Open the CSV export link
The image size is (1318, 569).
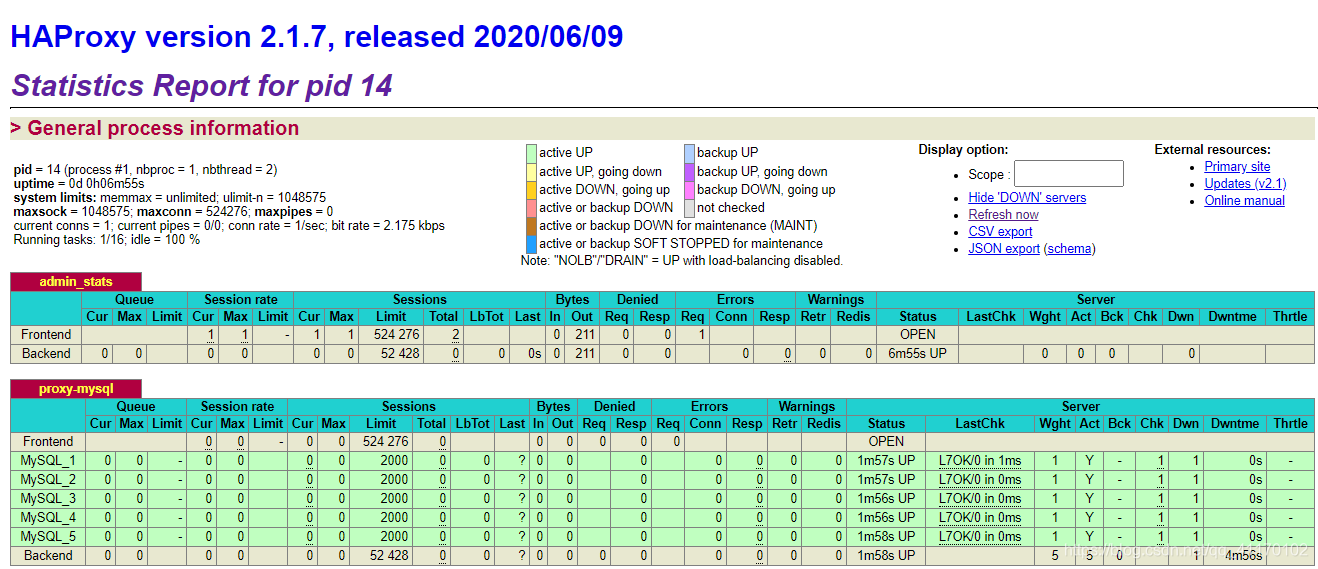click(x=1000, y=231)
